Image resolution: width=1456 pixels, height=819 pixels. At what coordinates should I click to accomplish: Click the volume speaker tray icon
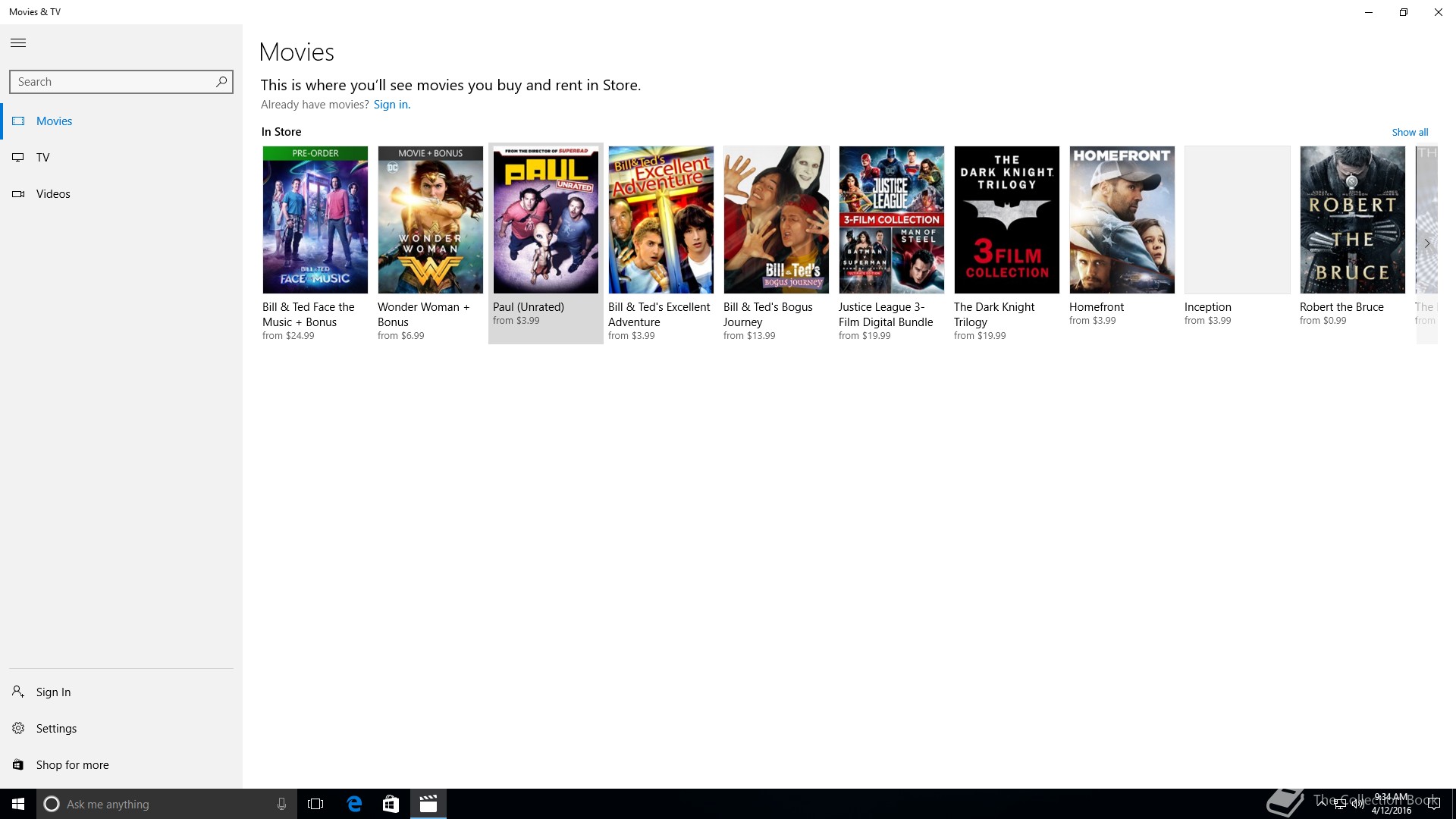click(1358, 805)
